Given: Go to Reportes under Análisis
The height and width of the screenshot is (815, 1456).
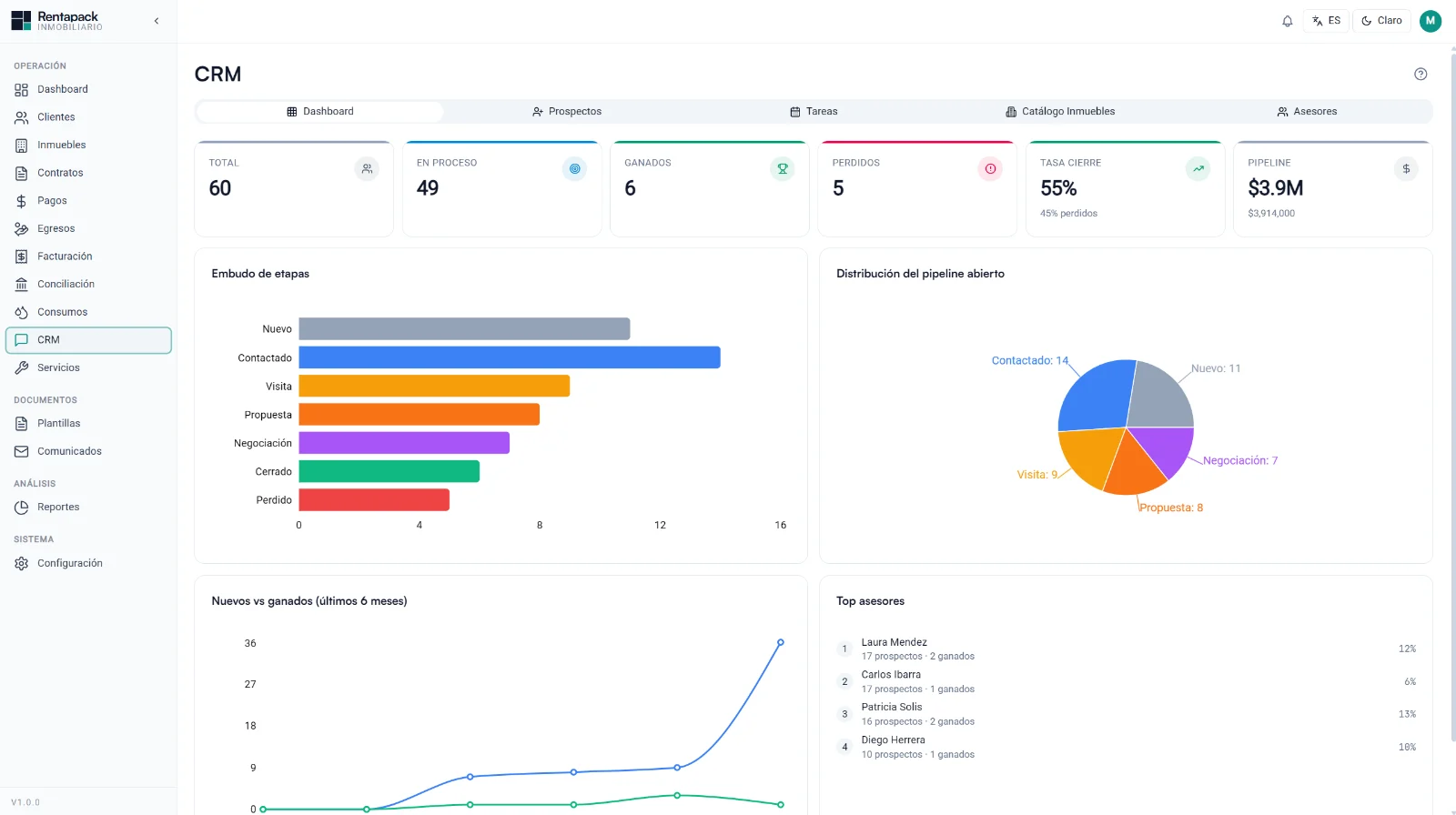Looking at the screenshot, I should point(88,508).
